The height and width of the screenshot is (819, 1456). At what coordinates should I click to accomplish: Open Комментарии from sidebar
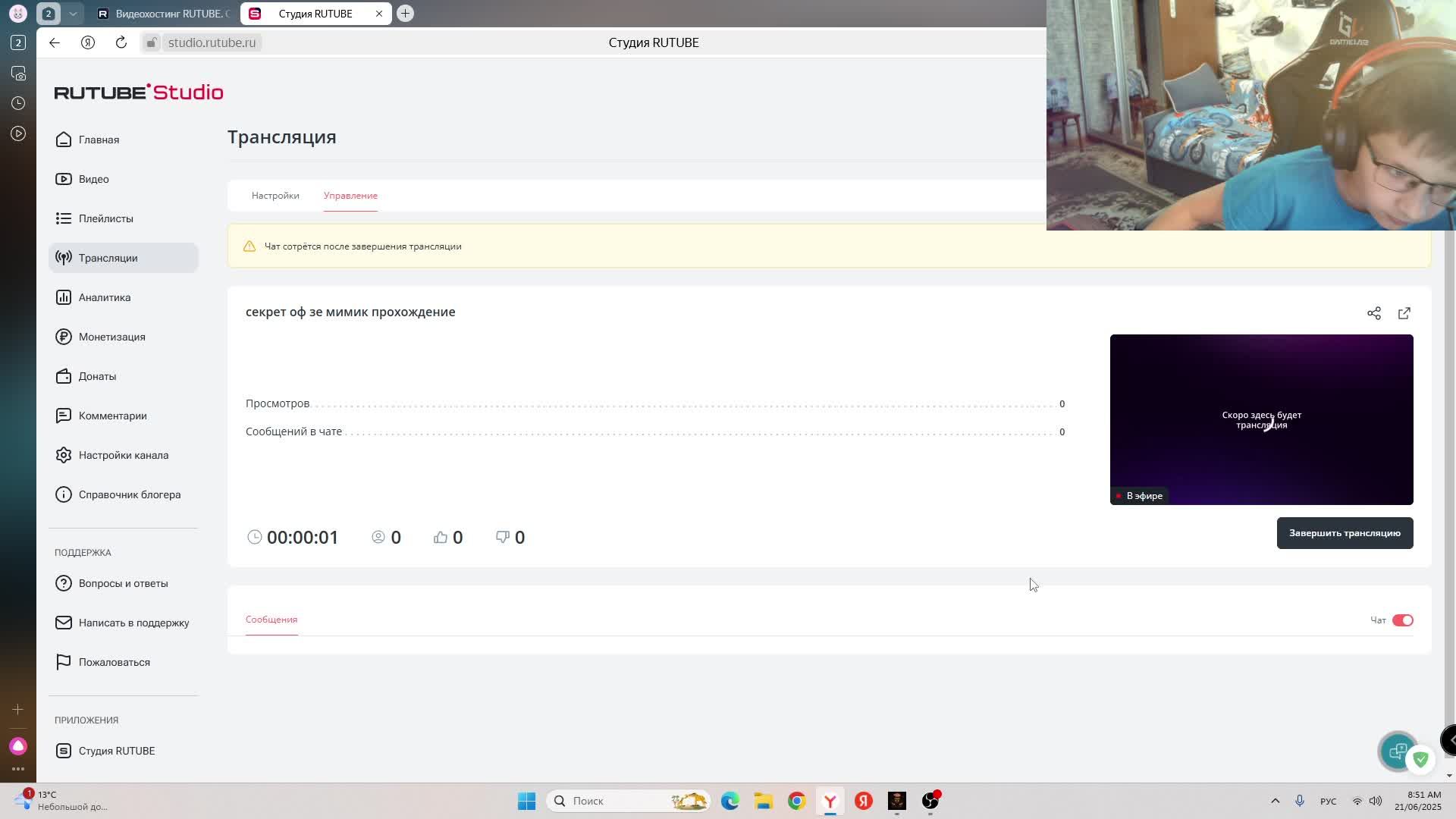click(112, 416)
